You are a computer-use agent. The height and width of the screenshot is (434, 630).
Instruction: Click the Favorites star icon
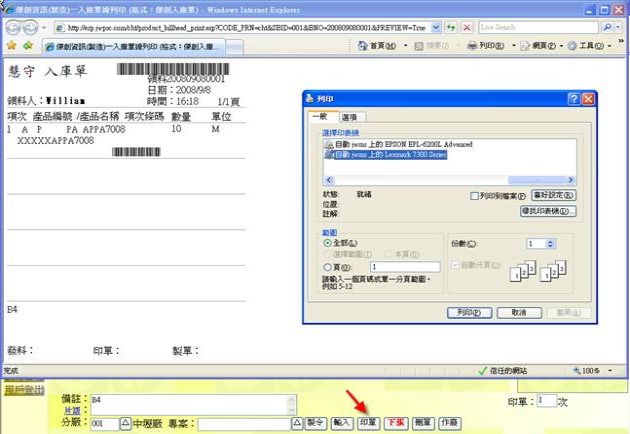(x=11, y=46)
